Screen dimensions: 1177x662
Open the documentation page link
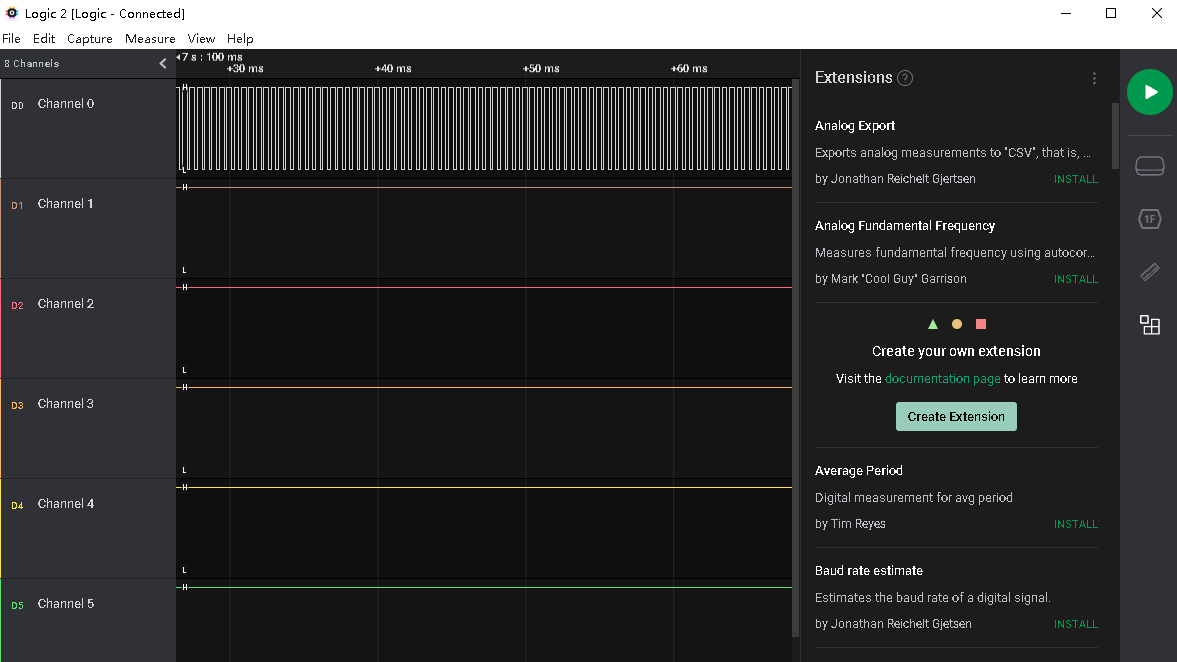pyautogui.click(x=942, y=378)
